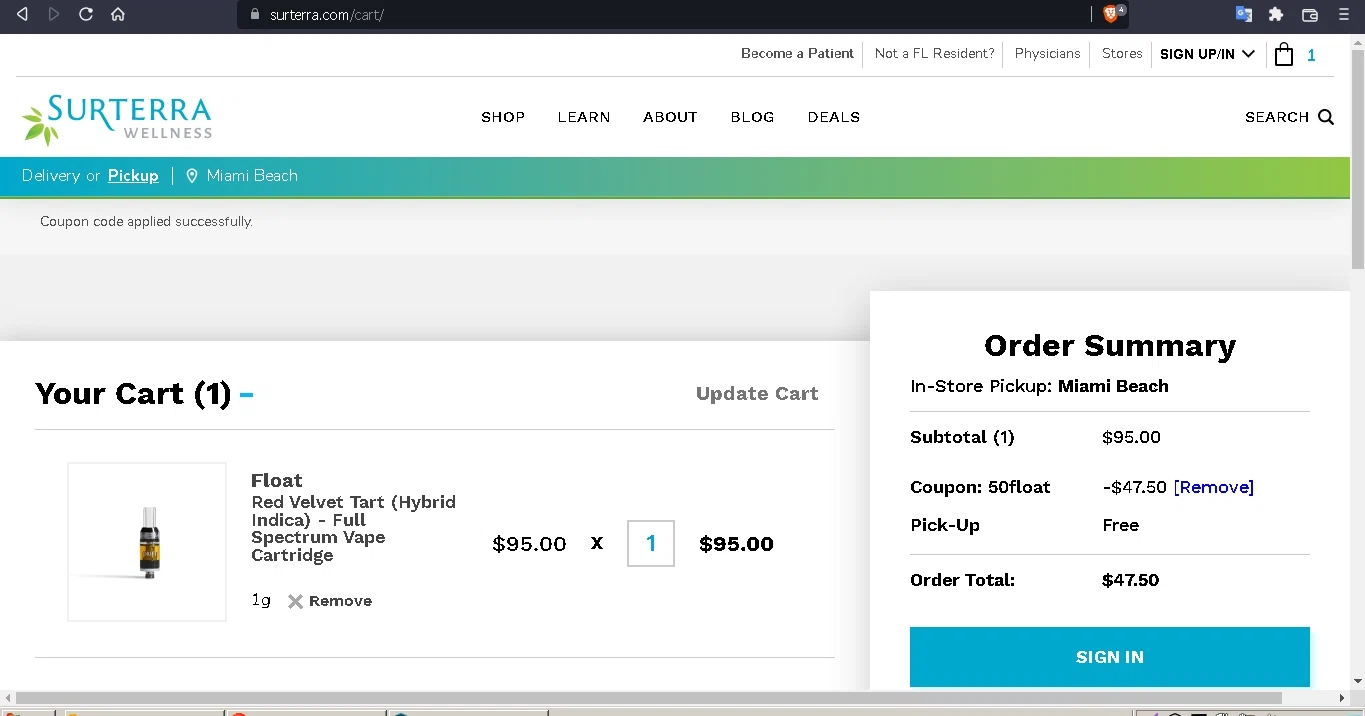Go forward in browser history

(54, 14)
